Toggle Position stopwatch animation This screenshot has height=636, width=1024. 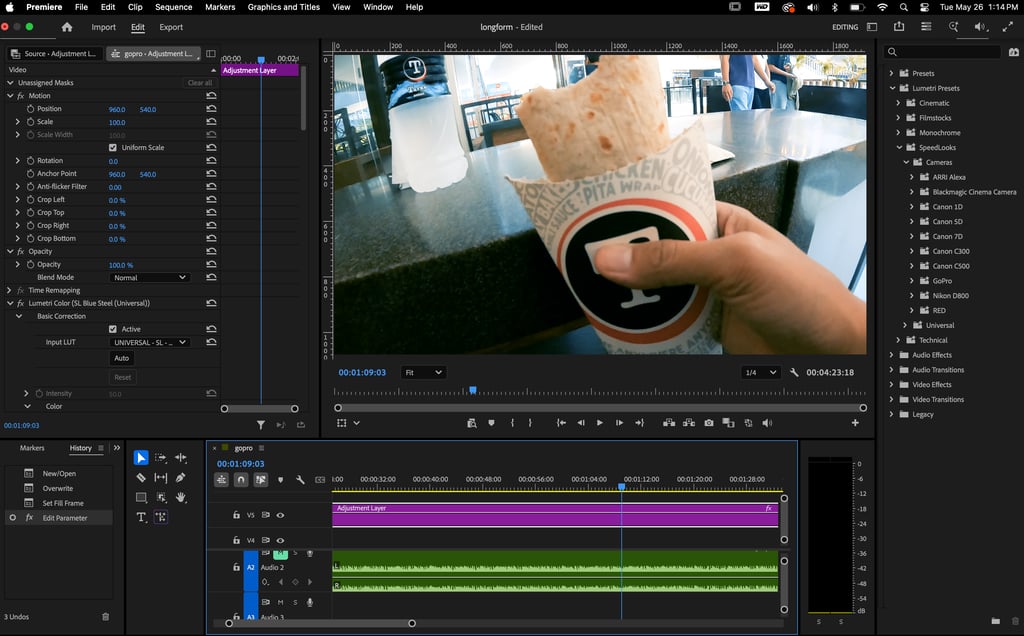coord(30,108)
